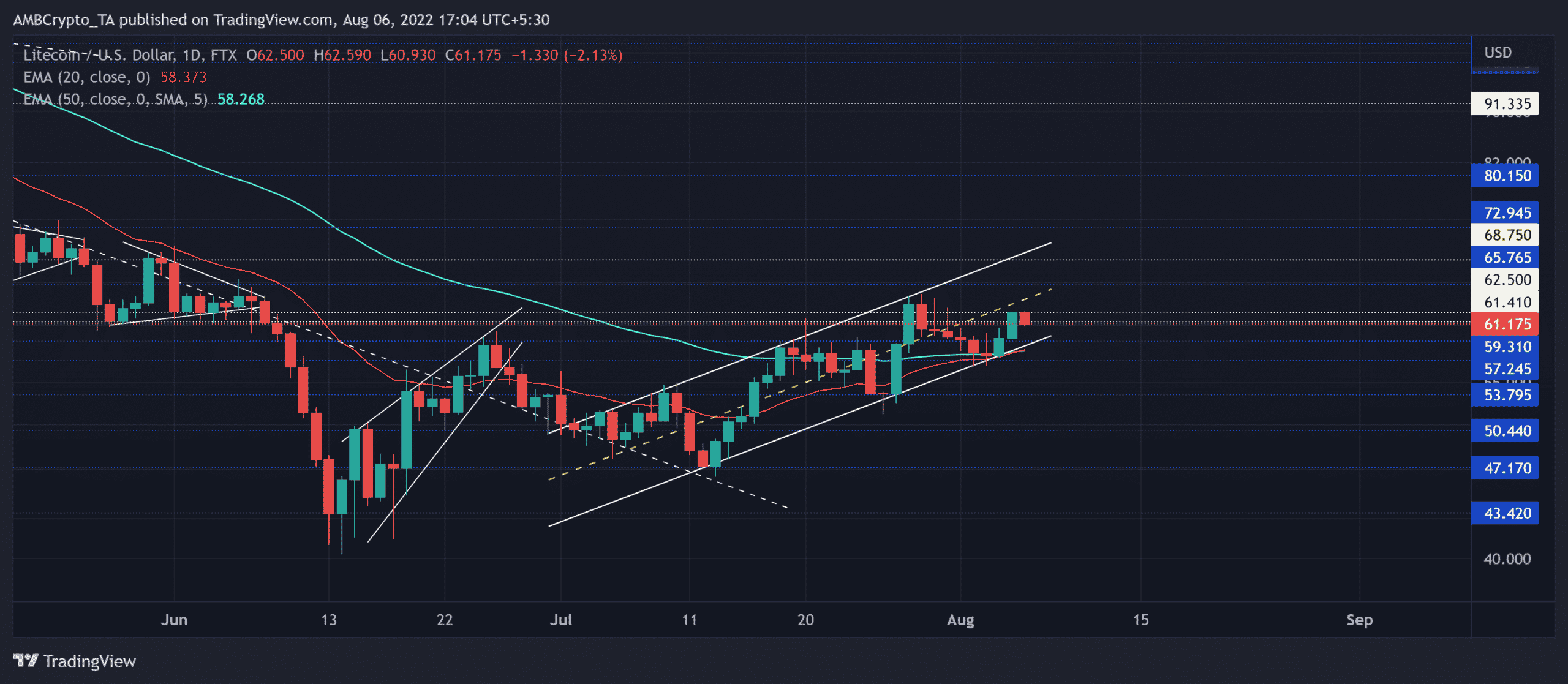This screenshot has height=684, width=1568.
Task: Select the USD currency label
Action: coord(1498,53)
